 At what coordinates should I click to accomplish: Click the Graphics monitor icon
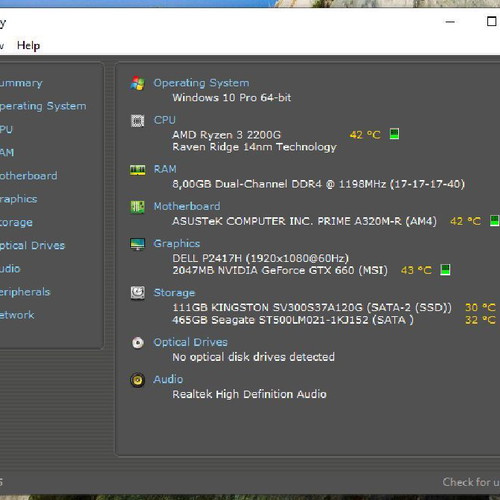point(137,244)
